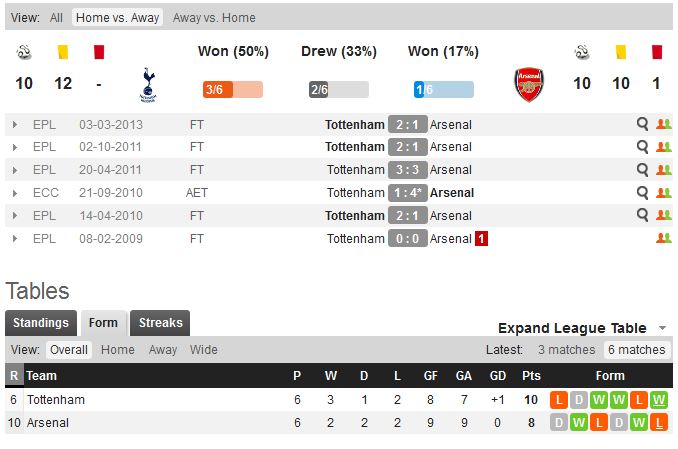Select the All view filter
678x449 pixels.
click(x=56, y=18)
